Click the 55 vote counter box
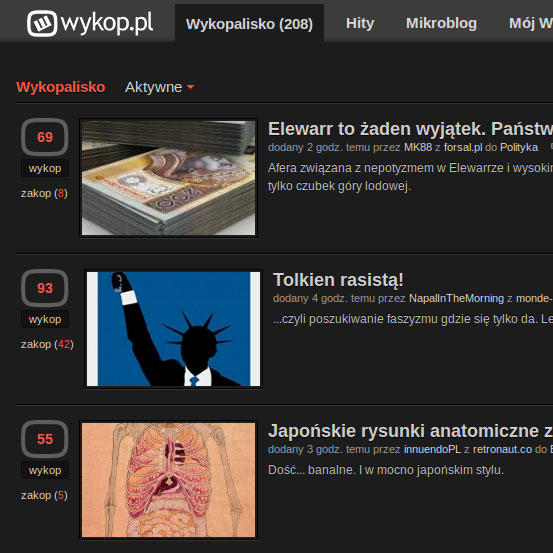This screenshot has height=553, width=553. 45,439
